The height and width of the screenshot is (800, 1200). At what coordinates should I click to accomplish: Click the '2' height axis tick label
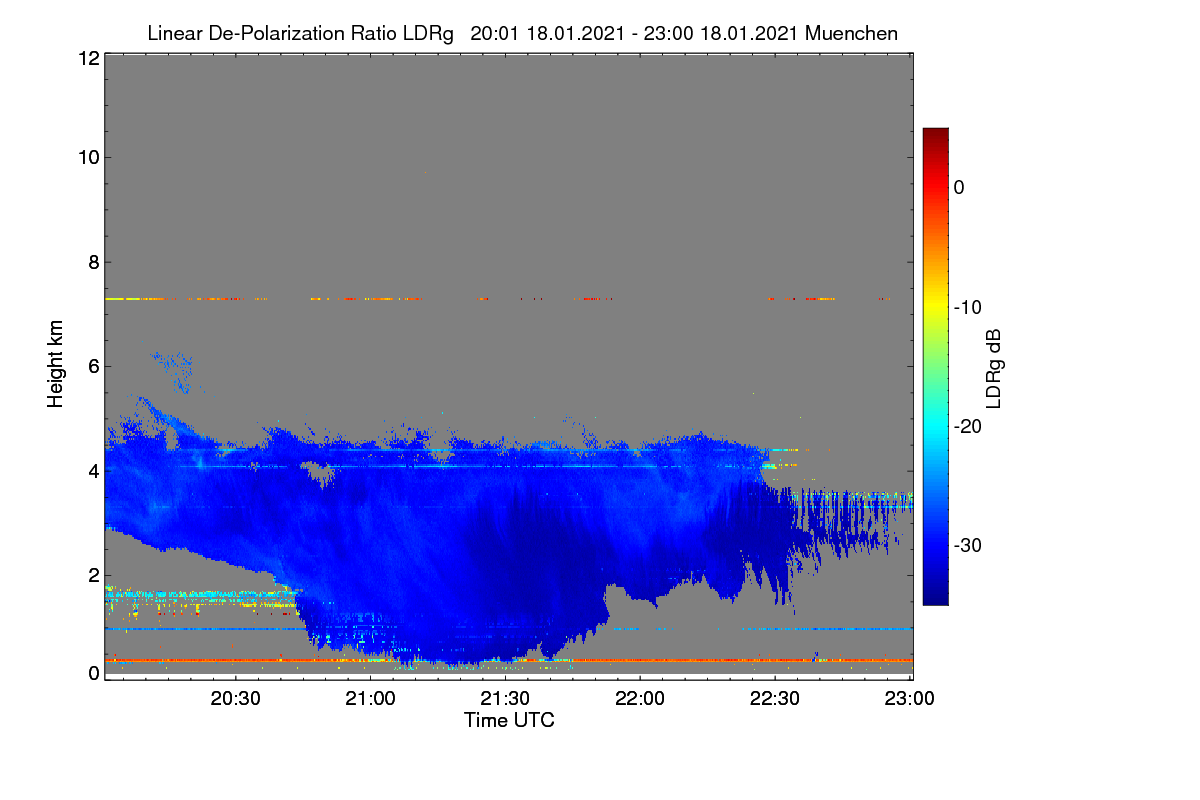(92, 575)
